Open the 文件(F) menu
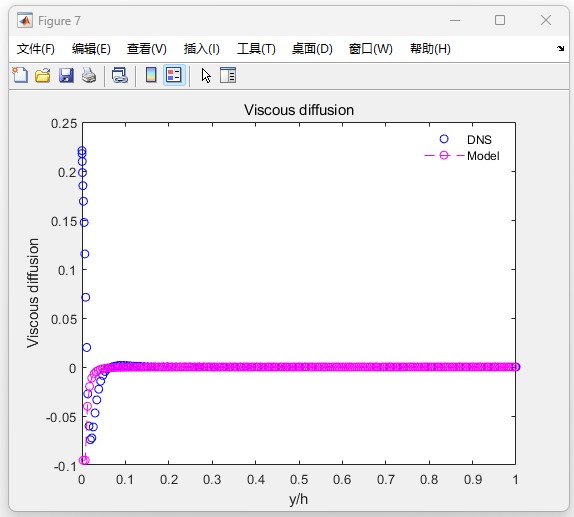Image resolution: width=574 pixels, height=517 pixels. pyautogui.click(x=36, y=49)
